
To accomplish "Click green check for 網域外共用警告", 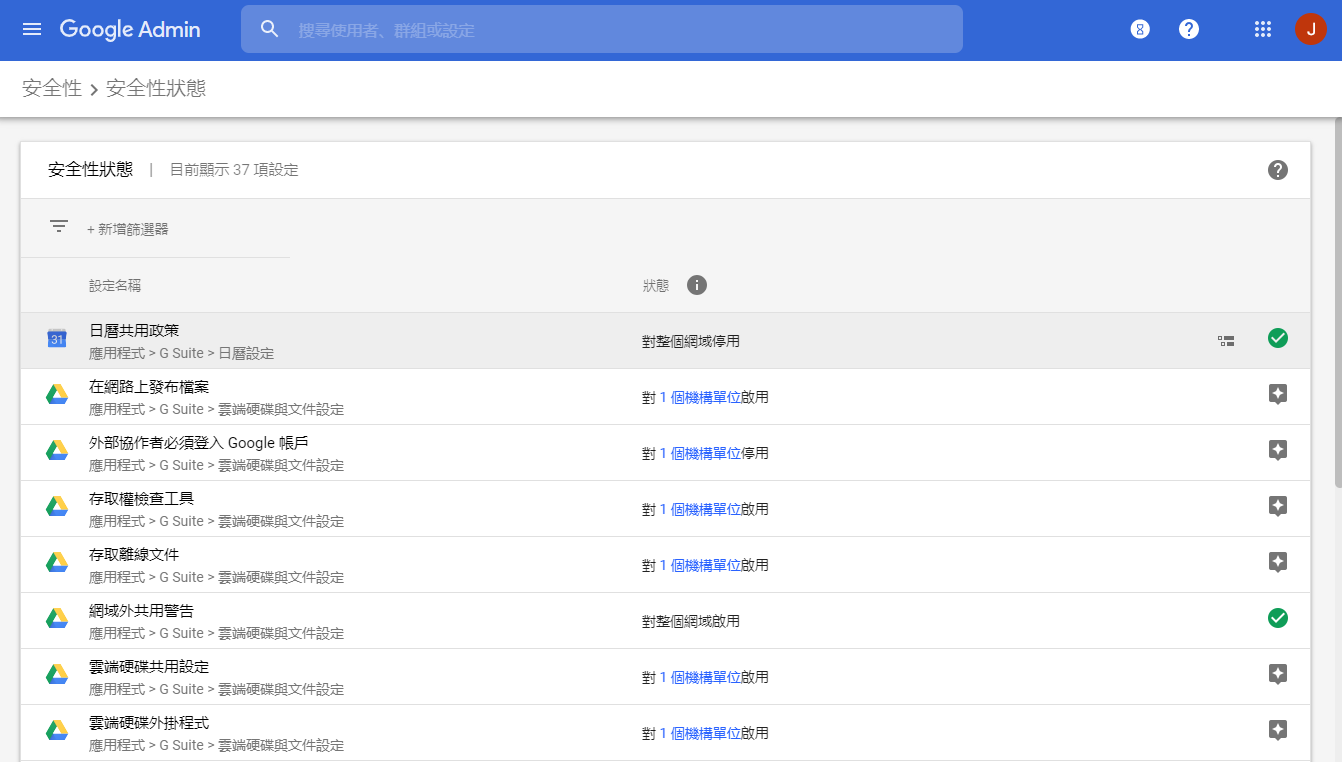I will pyautogui.click(x=1277, y=618).
